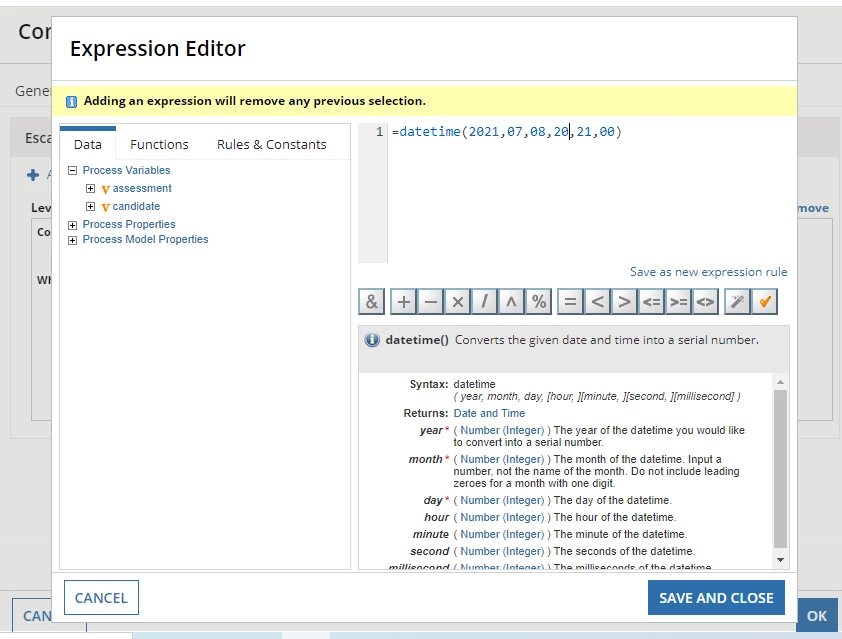Click the 'Returns:' label text
842x639 pixels.
[426, 413]
